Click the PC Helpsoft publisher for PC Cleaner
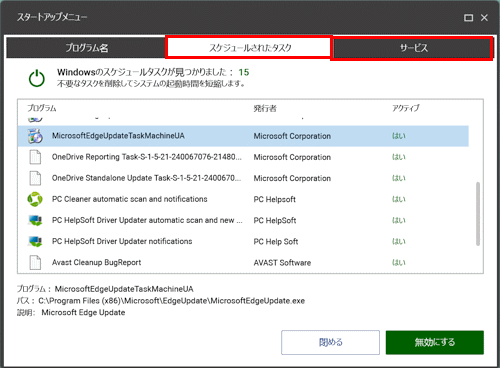 274,199
